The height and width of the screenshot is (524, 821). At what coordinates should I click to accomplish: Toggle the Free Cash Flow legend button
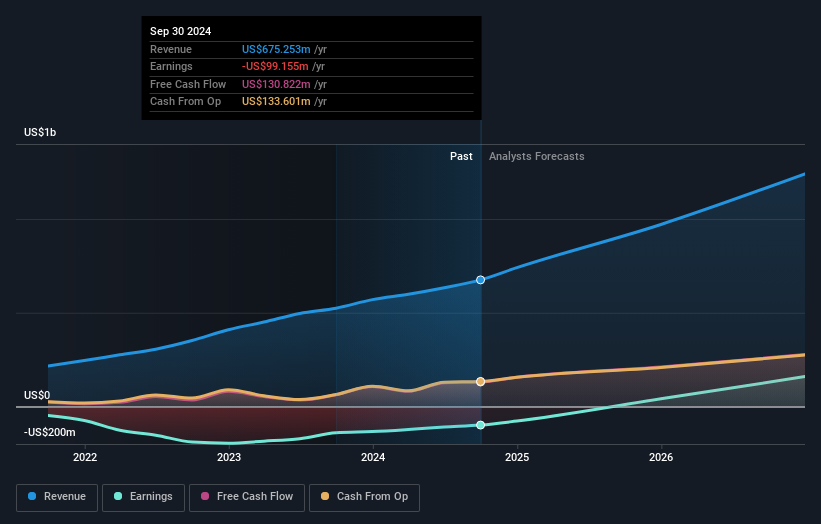pyautogui.click(x=247, y=497)
